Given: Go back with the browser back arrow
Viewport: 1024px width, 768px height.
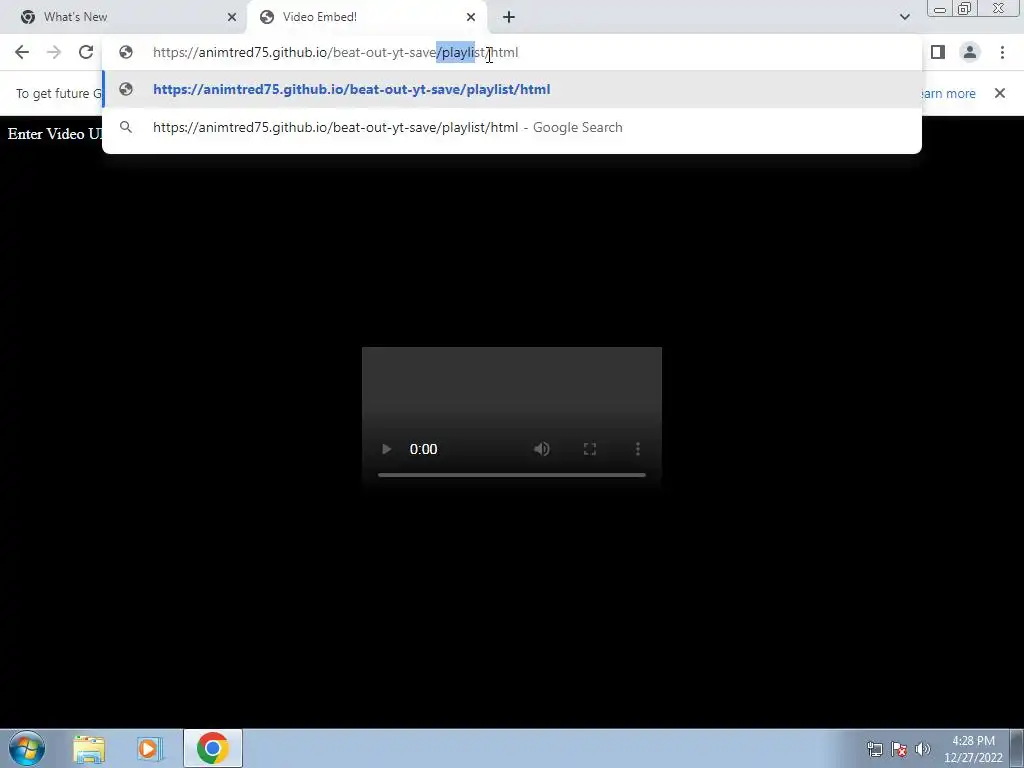Looking at the screenshot, I should [22, 52].
